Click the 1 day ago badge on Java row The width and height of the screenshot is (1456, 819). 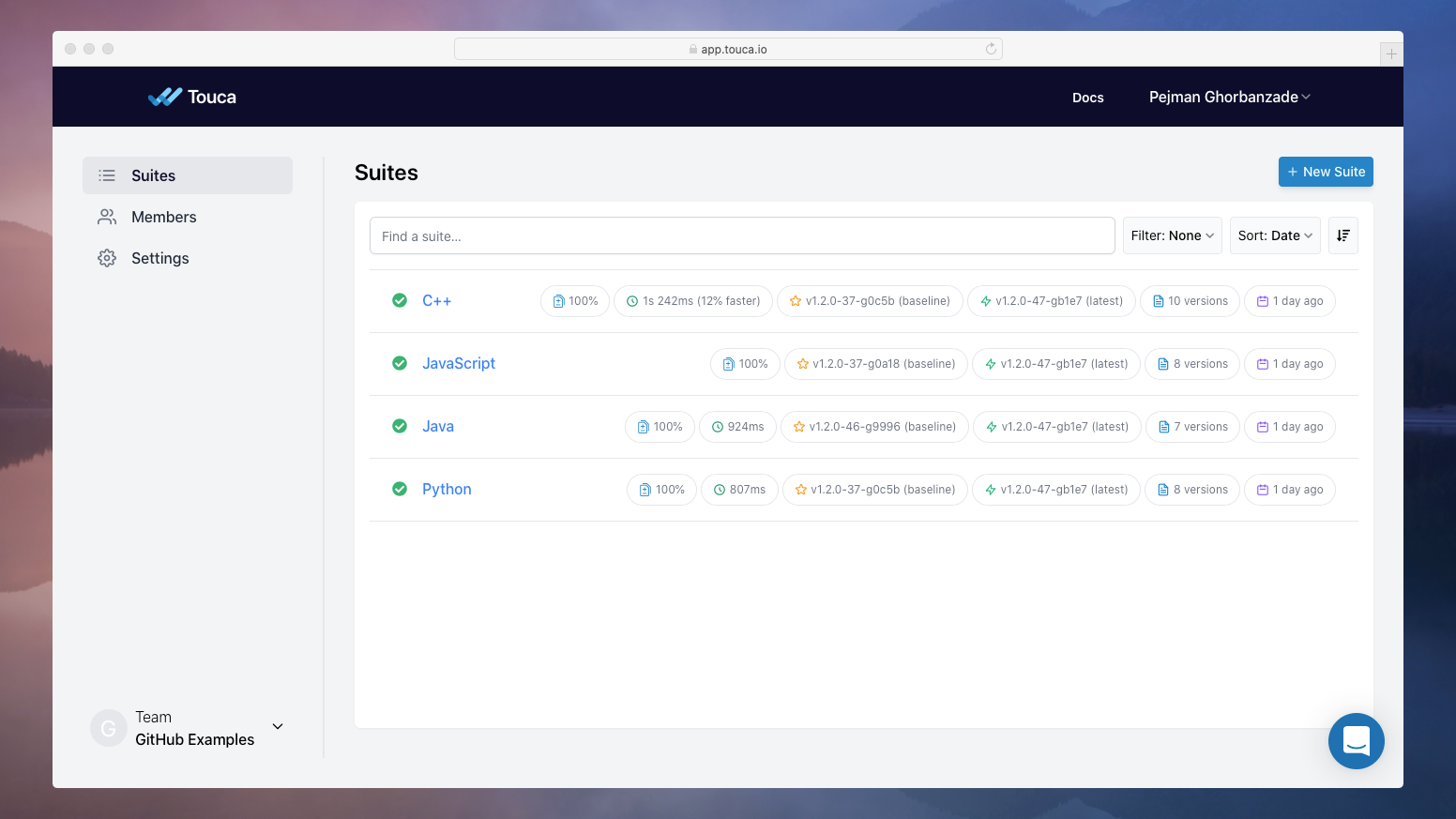point(1290,427)
